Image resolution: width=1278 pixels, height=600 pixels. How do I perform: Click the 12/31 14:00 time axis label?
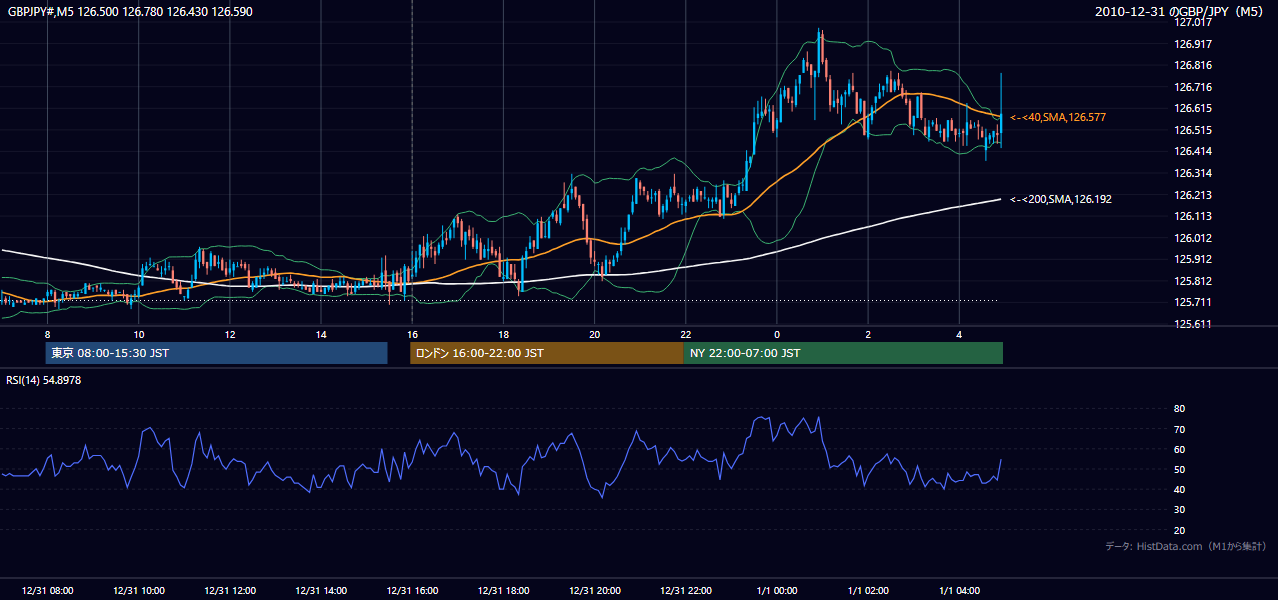click(x=321, y=590)
